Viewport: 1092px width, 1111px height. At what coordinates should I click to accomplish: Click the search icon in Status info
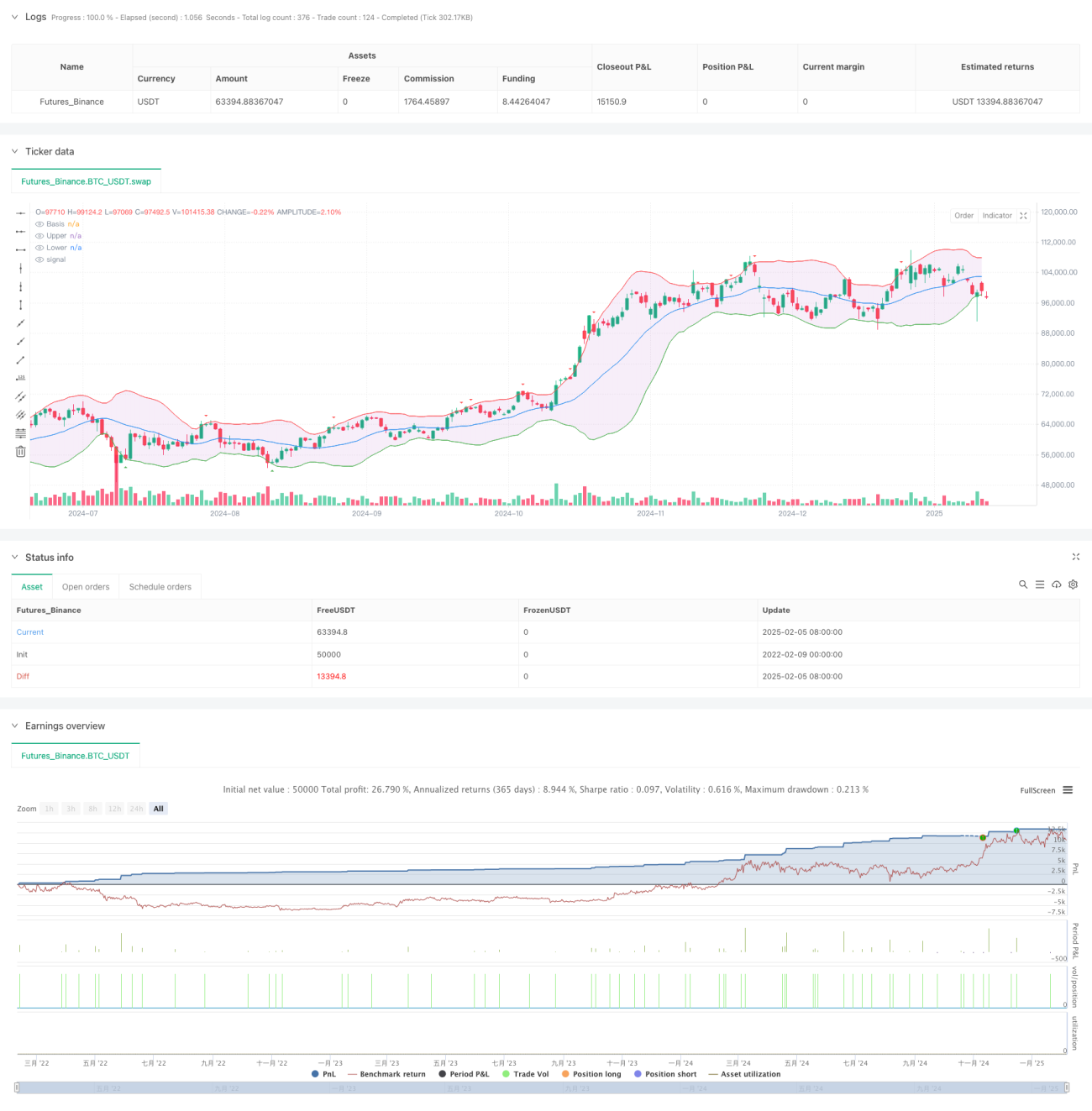pos(1023,584)
